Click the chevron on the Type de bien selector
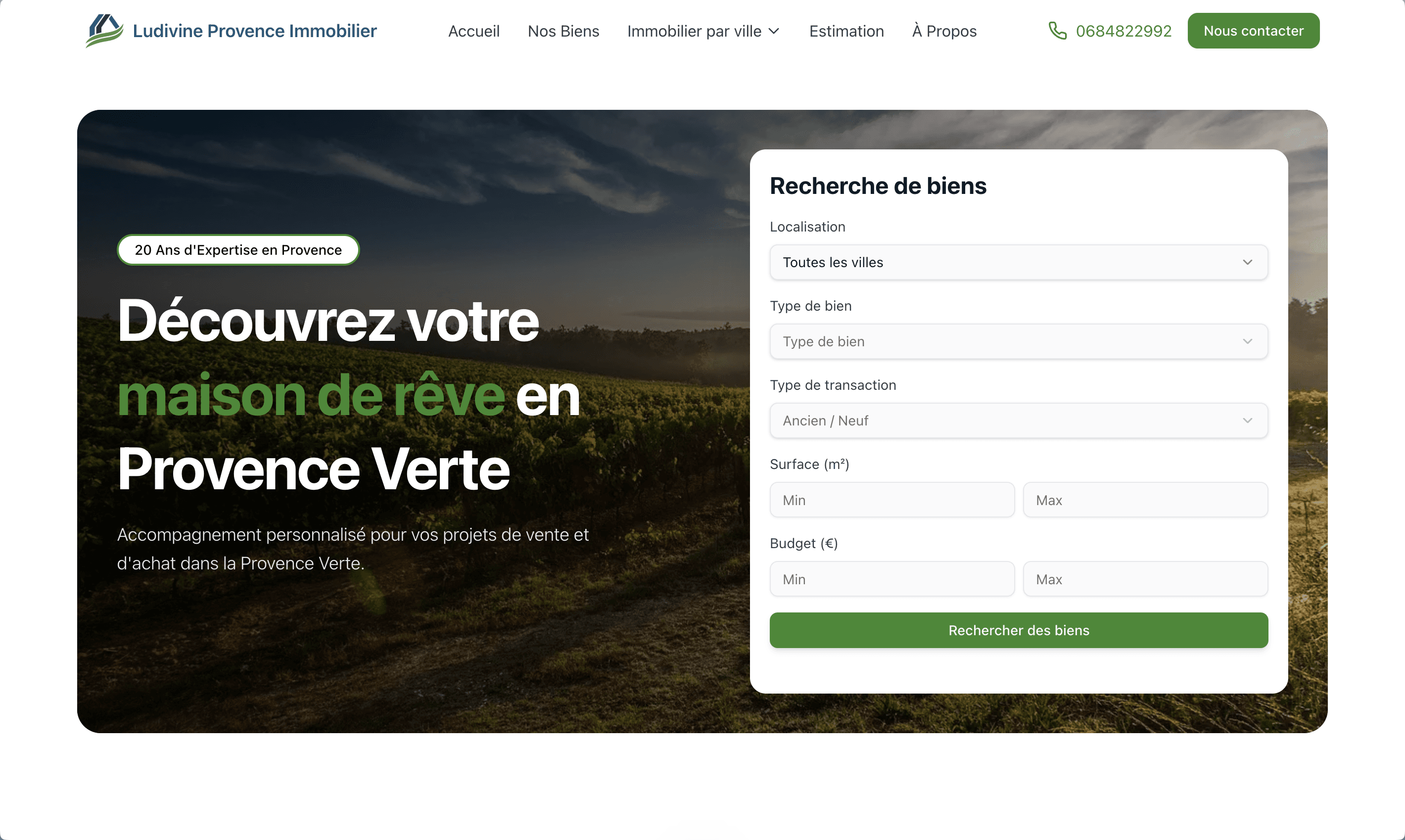Screen dimensions: 1405x840 (x=1248, y=341)
